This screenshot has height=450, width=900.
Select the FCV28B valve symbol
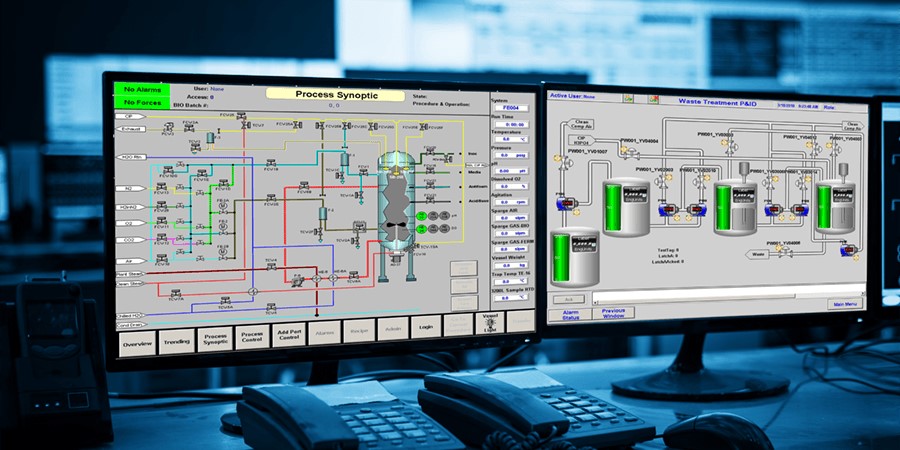tap(320, 126)
